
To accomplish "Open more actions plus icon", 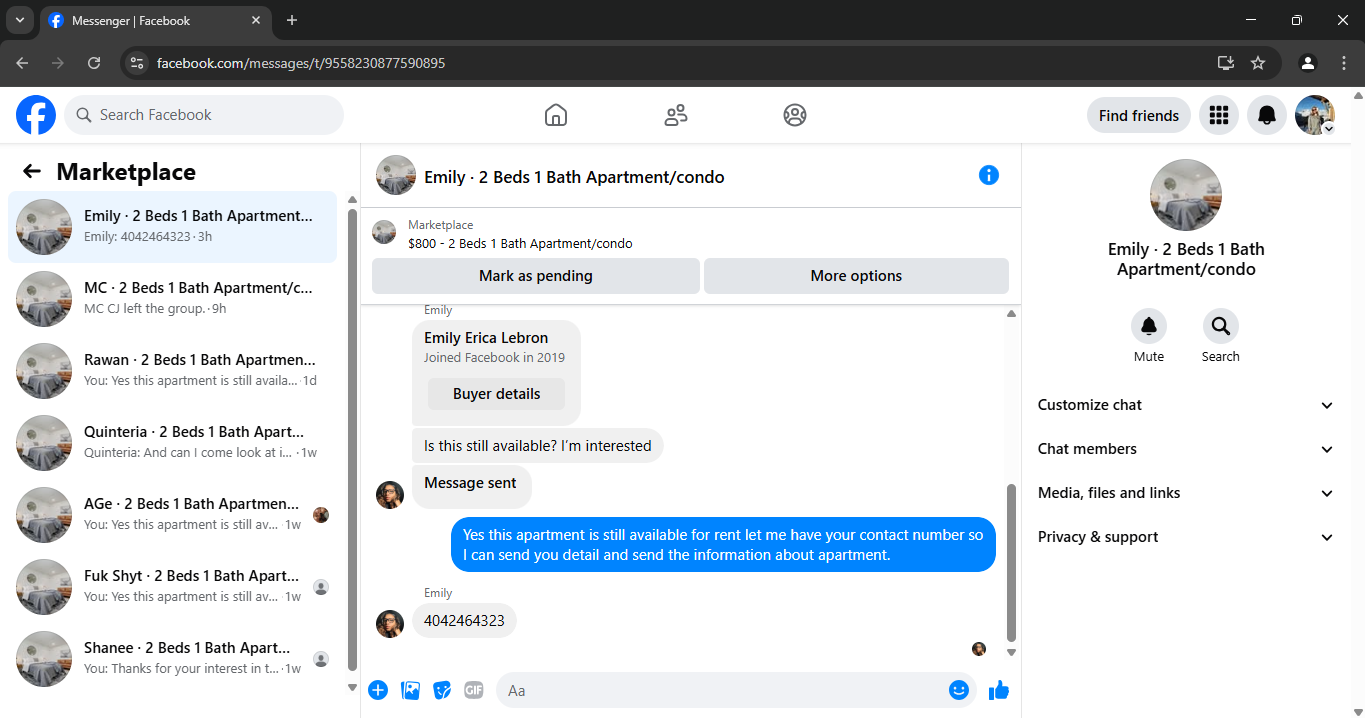I will click(x=378, y=690).
